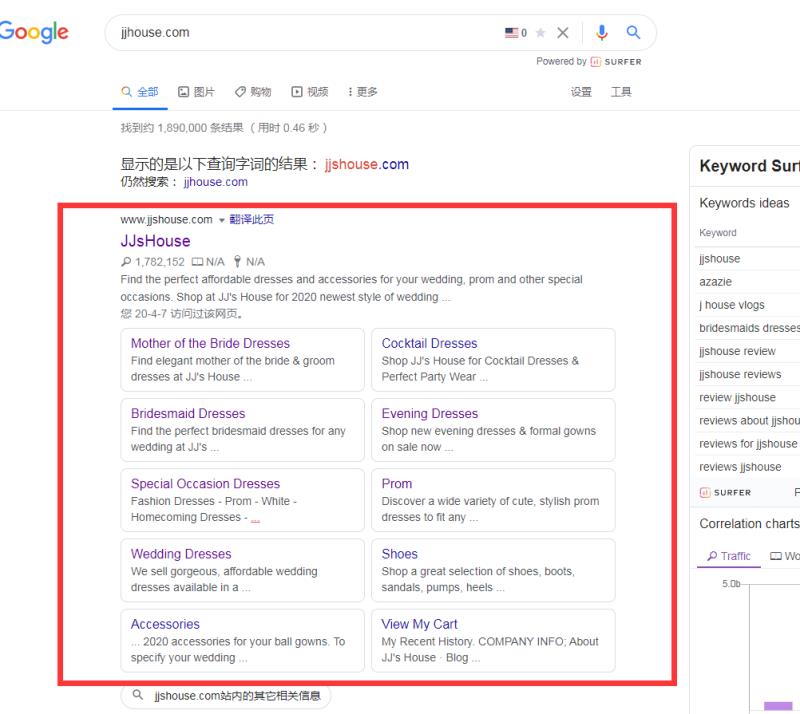Click the US flag icon in search bar

(511, 33)
